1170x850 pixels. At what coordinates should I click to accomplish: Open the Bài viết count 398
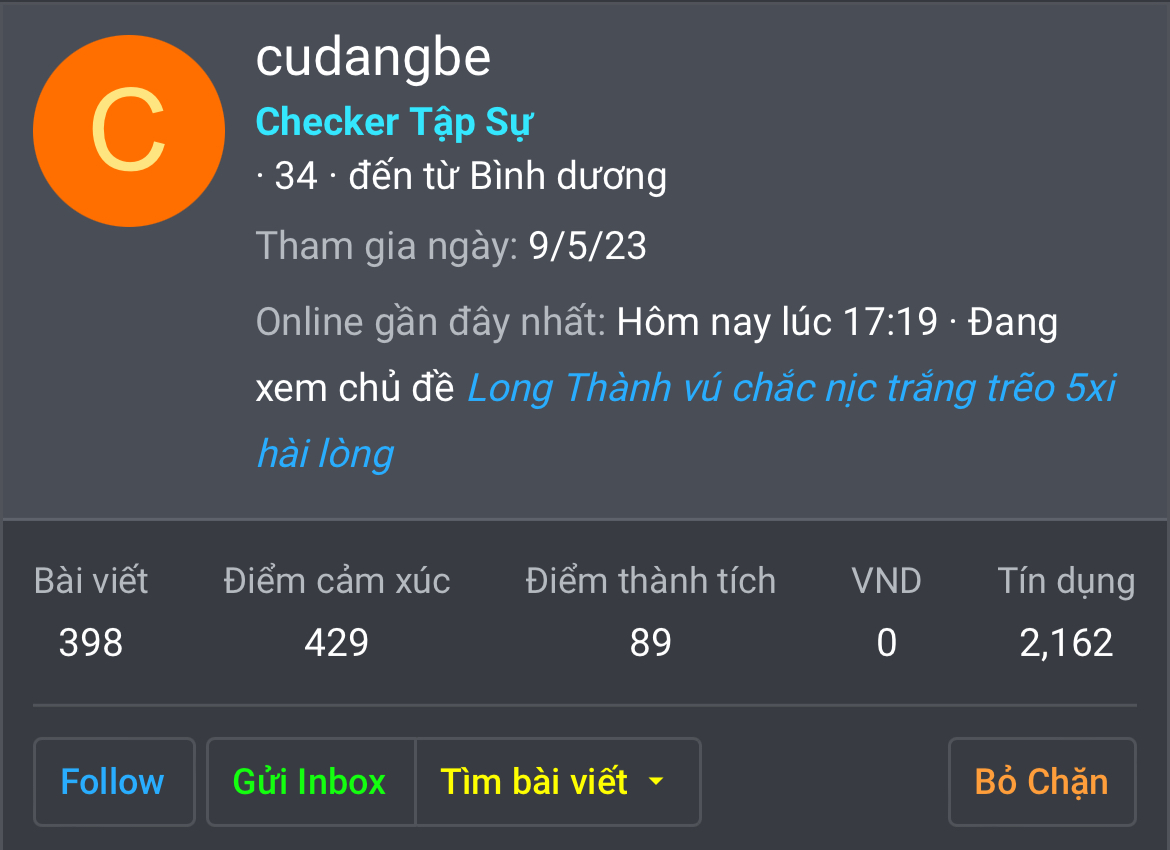91,643
